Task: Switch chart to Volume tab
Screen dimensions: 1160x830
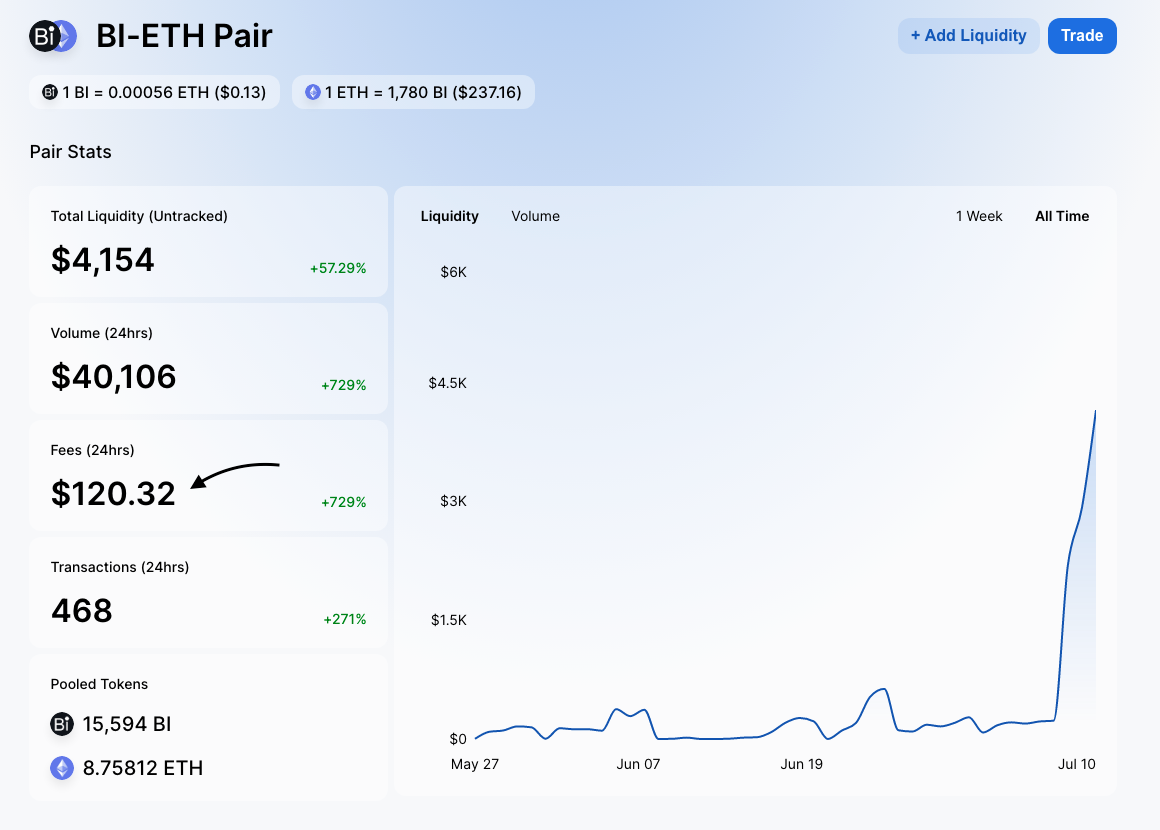Action: point(536,216)
